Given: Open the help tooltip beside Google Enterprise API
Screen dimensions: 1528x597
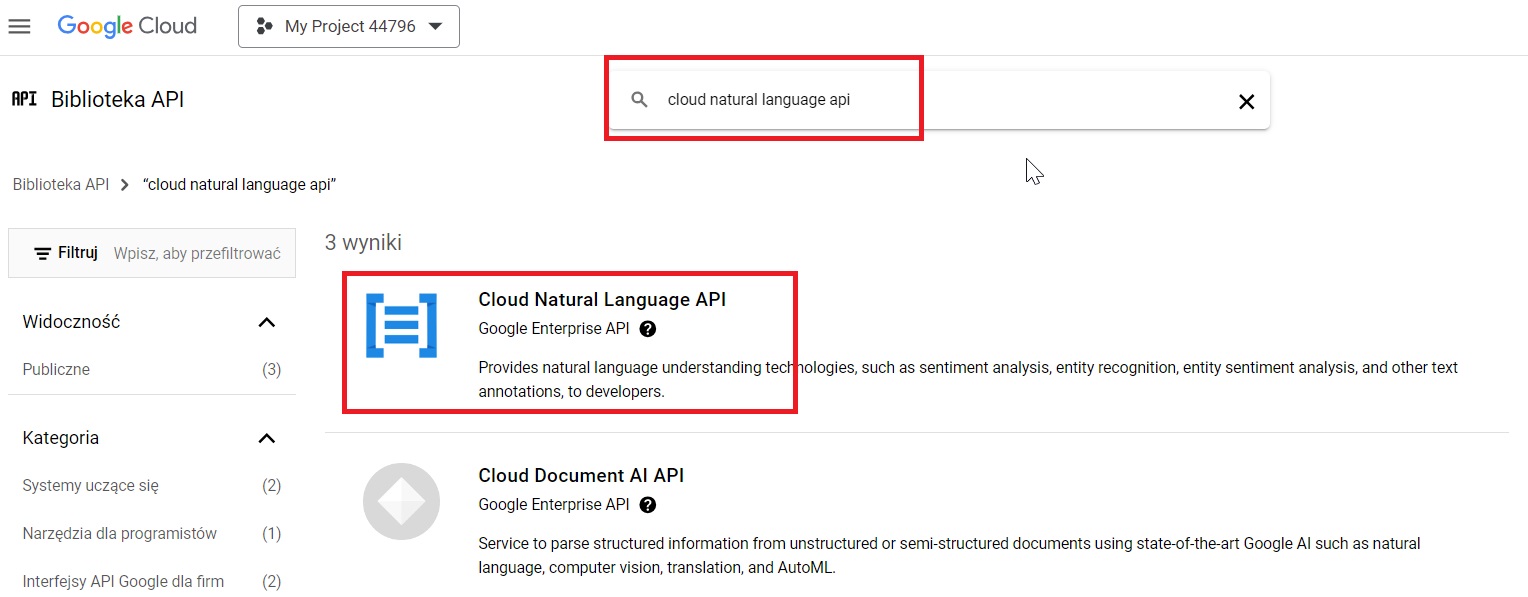Looking at the screenshot, I should tap(648, 328).
